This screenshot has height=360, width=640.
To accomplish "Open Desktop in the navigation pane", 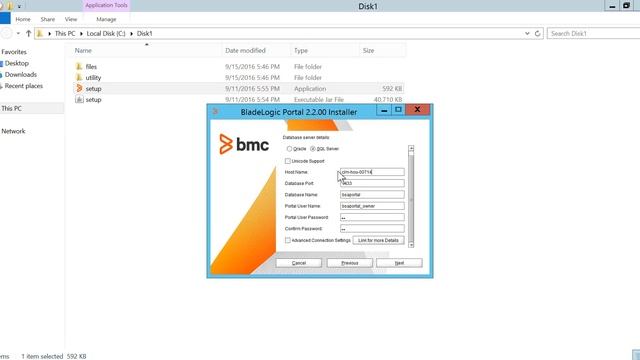I will (17, 63).
